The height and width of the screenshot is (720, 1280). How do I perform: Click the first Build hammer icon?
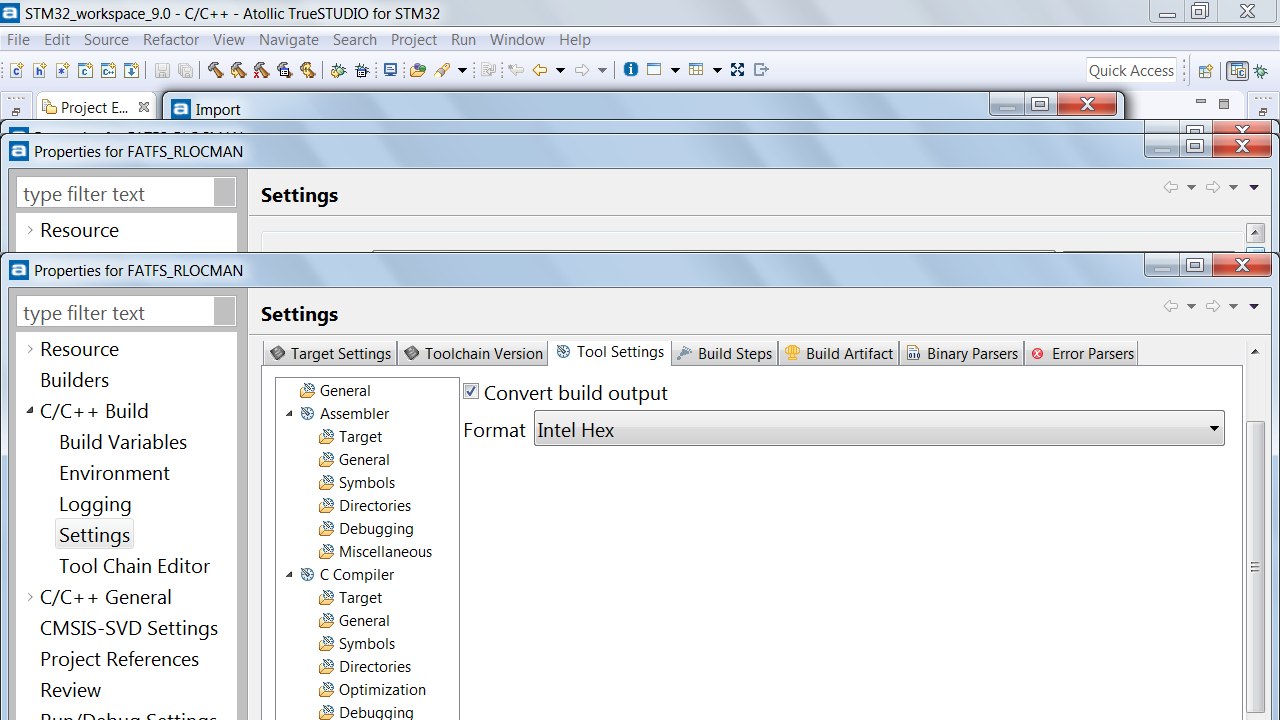tap(215, 70)
